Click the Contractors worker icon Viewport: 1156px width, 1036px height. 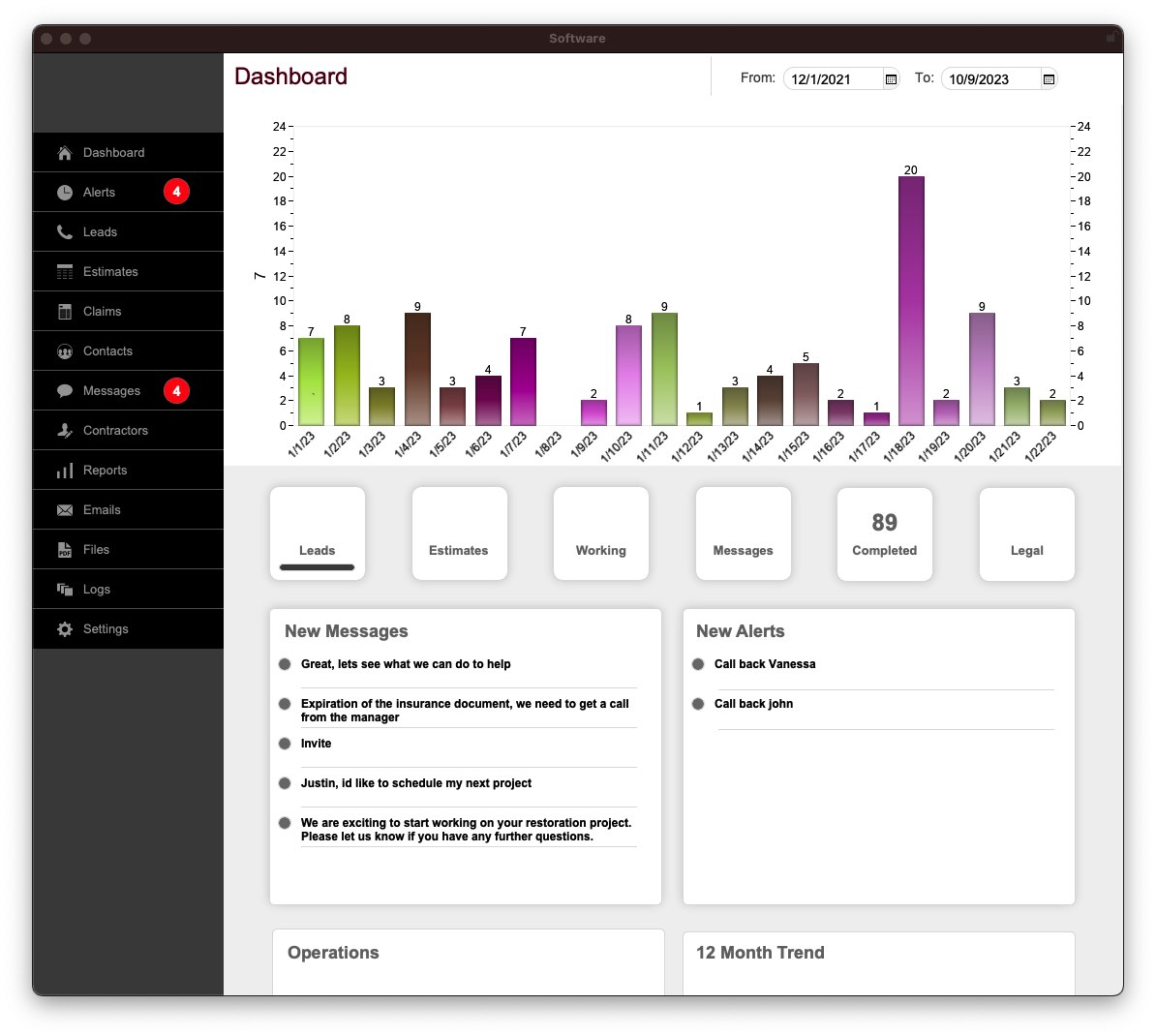[x=65, y=431]
